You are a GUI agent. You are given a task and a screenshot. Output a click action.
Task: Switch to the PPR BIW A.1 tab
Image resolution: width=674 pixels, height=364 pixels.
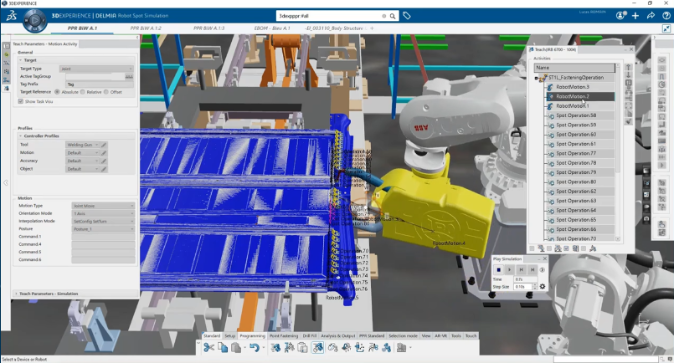point(82,28)
